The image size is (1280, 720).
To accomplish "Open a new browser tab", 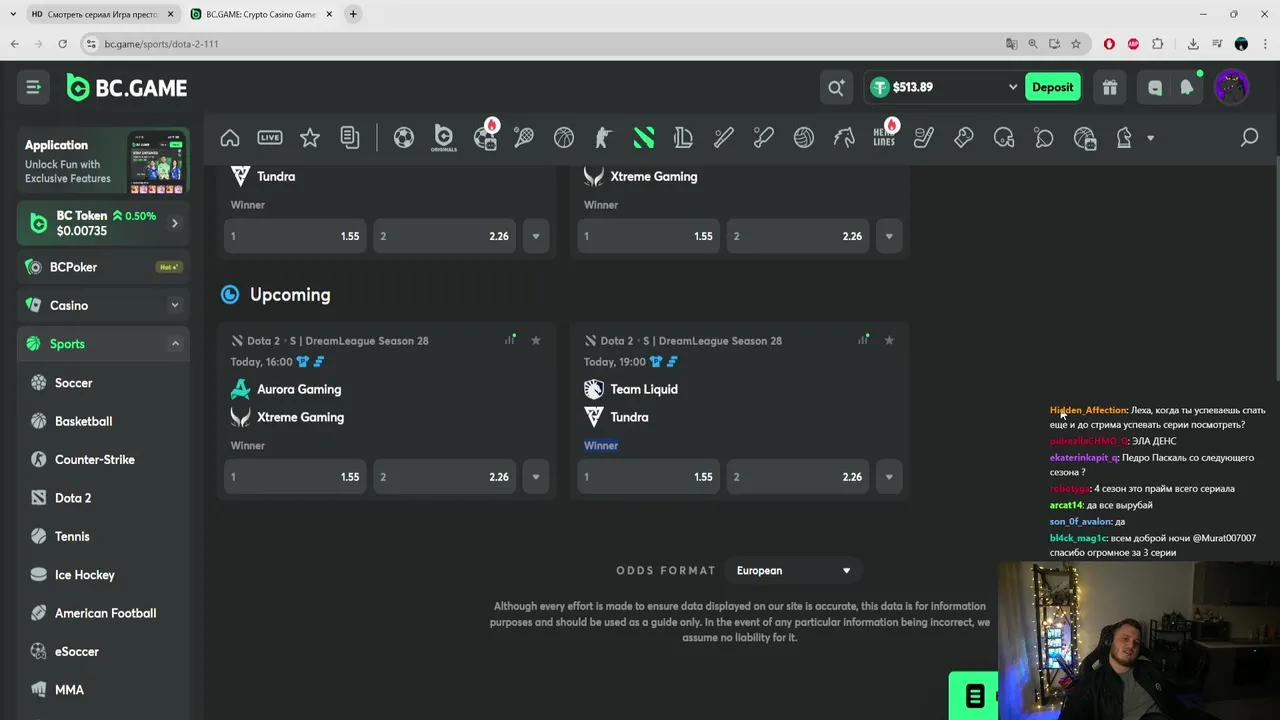I will (x=353, y=14).
